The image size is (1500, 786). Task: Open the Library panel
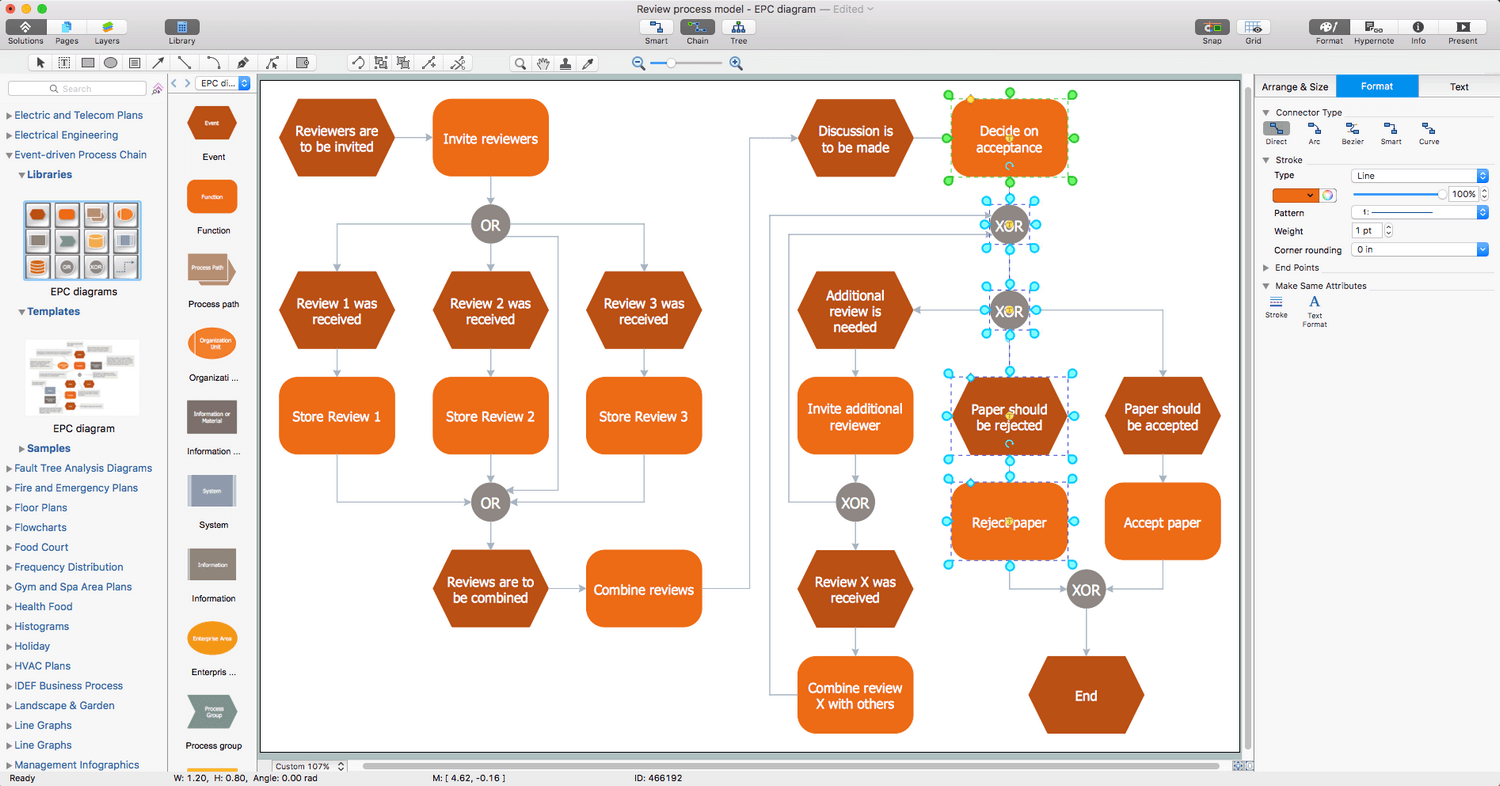tap(182, 32)
